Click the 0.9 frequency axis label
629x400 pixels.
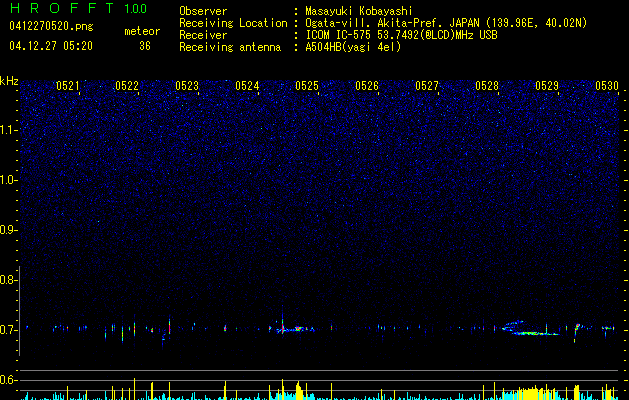pyautogui.click(x=8, y=230)
